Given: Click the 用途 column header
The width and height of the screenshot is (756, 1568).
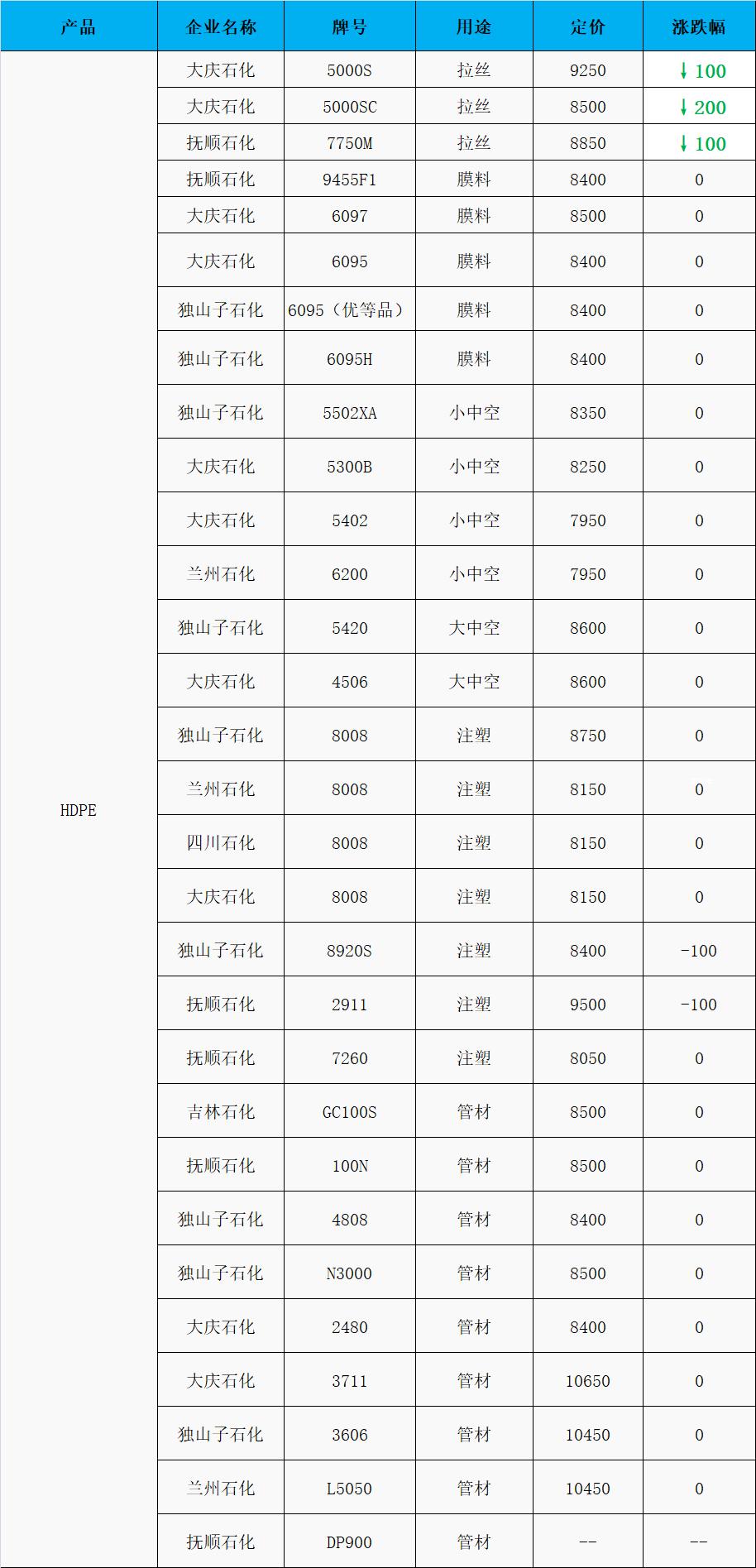Looking at the screenshot, I should click(x=474, y=26).
